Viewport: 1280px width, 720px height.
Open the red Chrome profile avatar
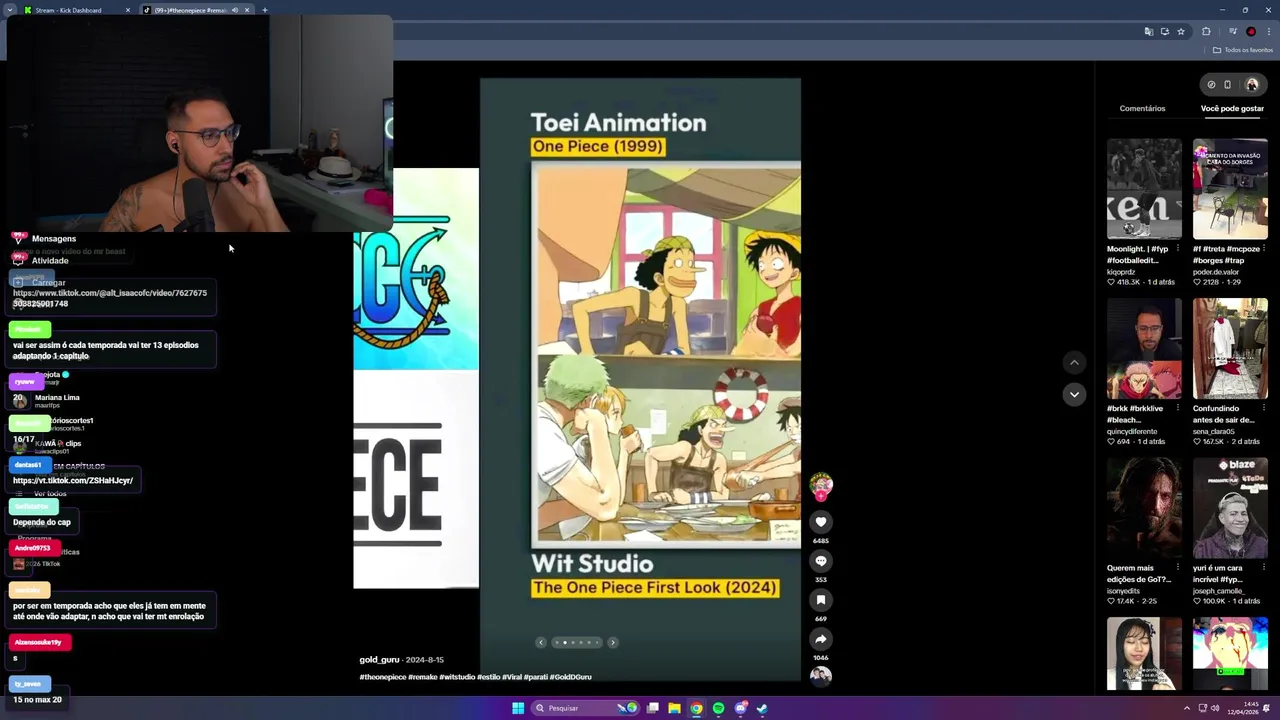(1251, 32)
